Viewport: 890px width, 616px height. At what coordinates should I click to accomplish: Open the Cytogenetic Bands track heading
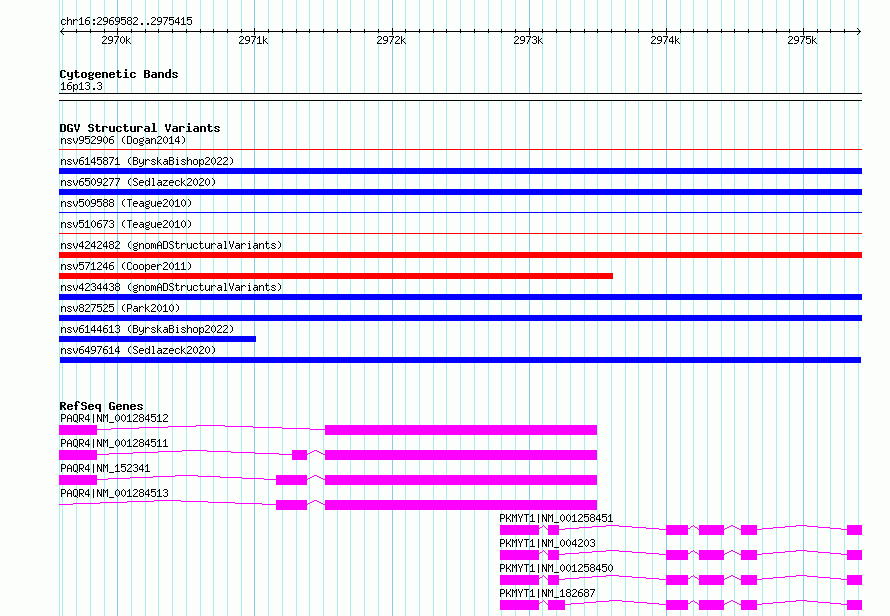119,74
